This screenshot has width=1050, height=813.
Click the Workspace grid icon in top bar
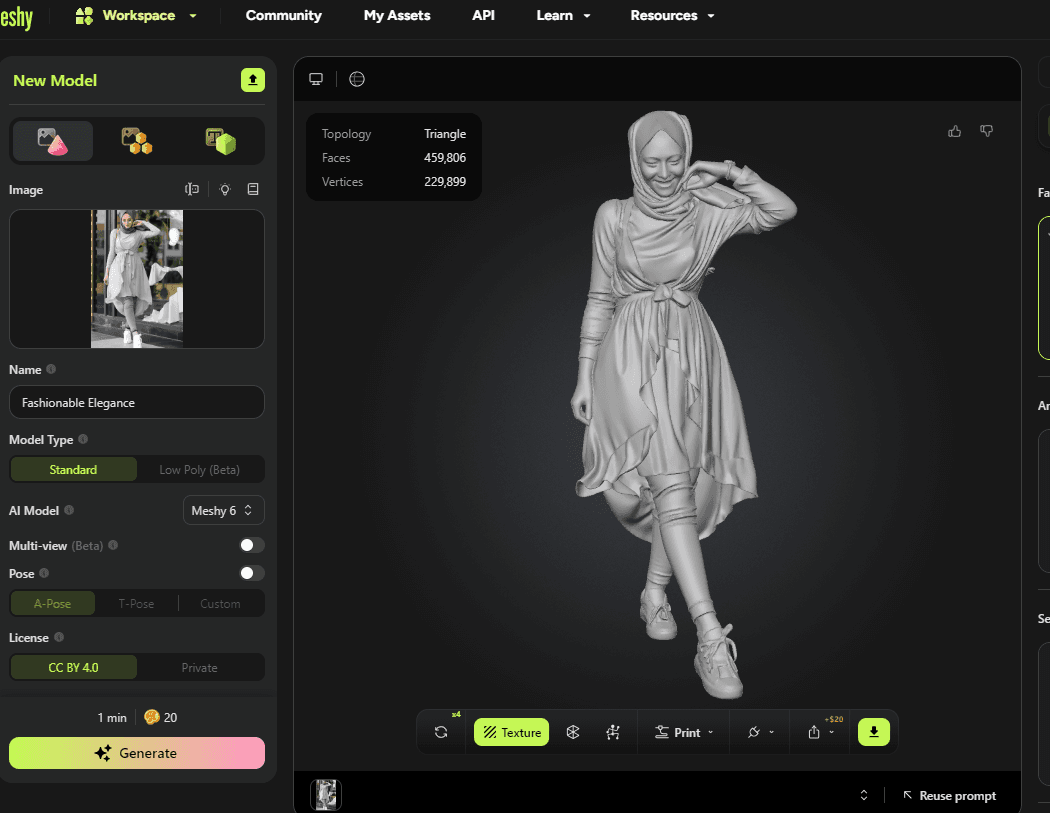click(84, 15)
